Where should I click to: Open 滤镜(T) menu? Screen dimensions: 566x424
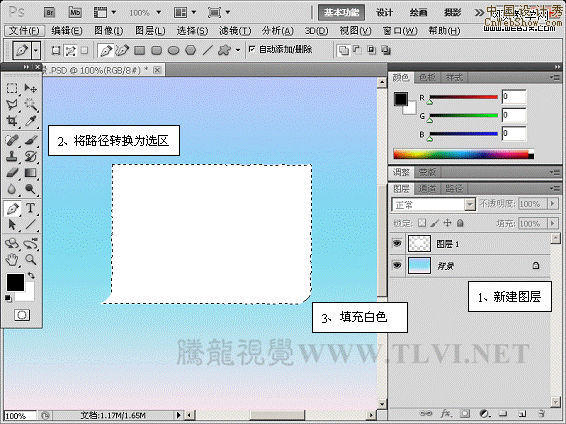[x=235, y=31]
